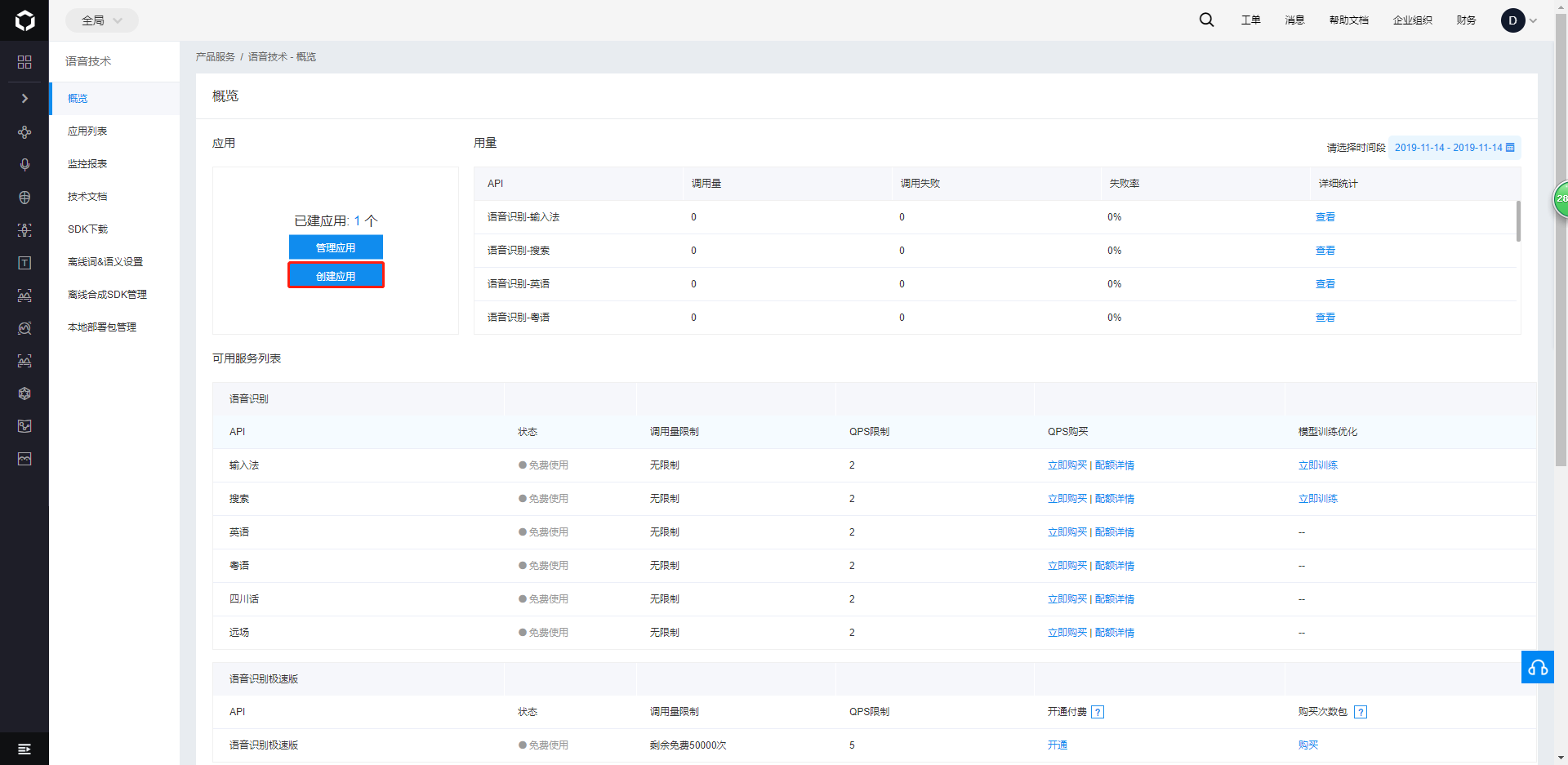Click 立即购买 in the 四川话 row
1568x765 pixels.
1067,599
